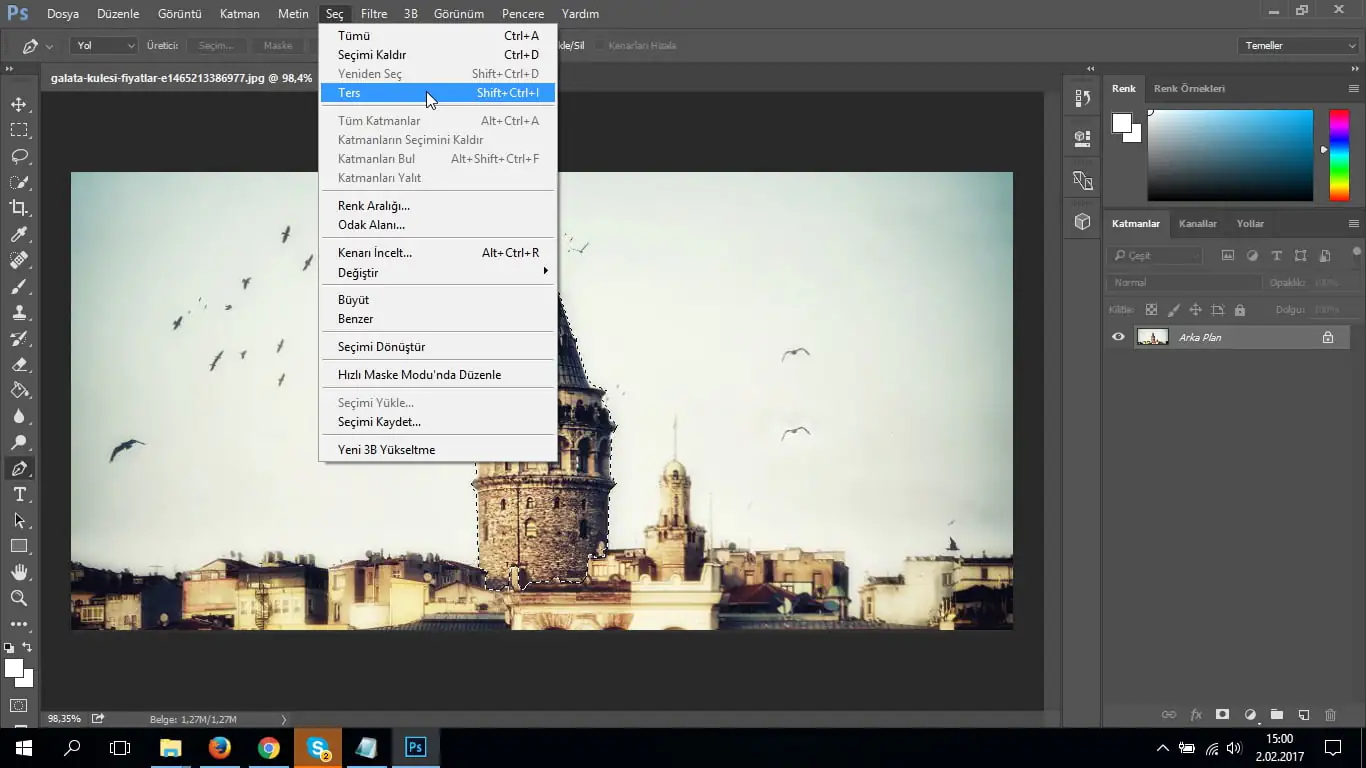Viewport: 1366px width, 768px height.
Task: Activate the Horizontal Type tool
Action: coord(19,495)
